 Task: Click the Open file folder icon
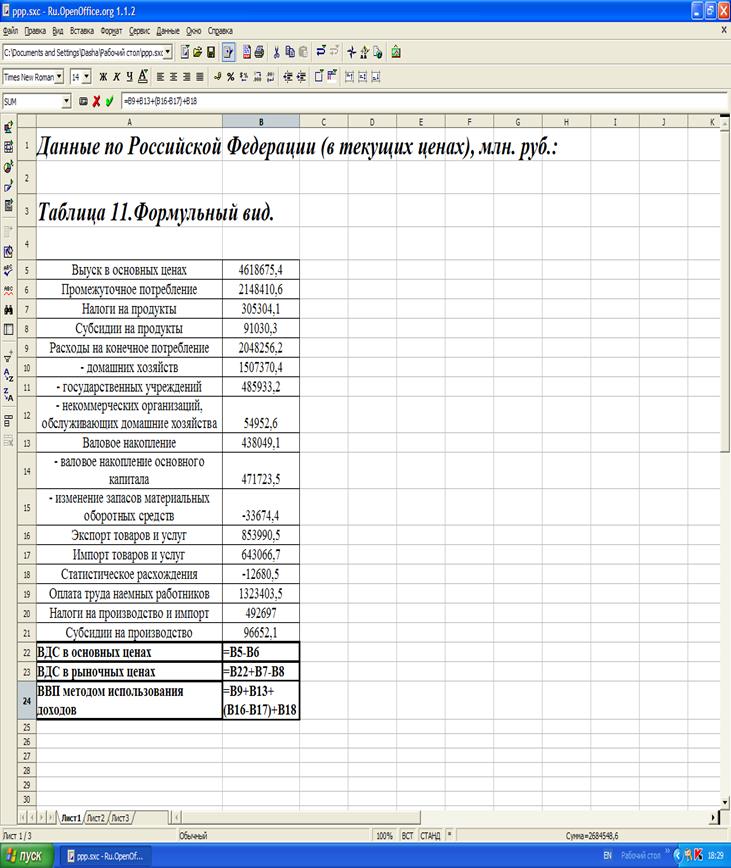click(197, 52)
